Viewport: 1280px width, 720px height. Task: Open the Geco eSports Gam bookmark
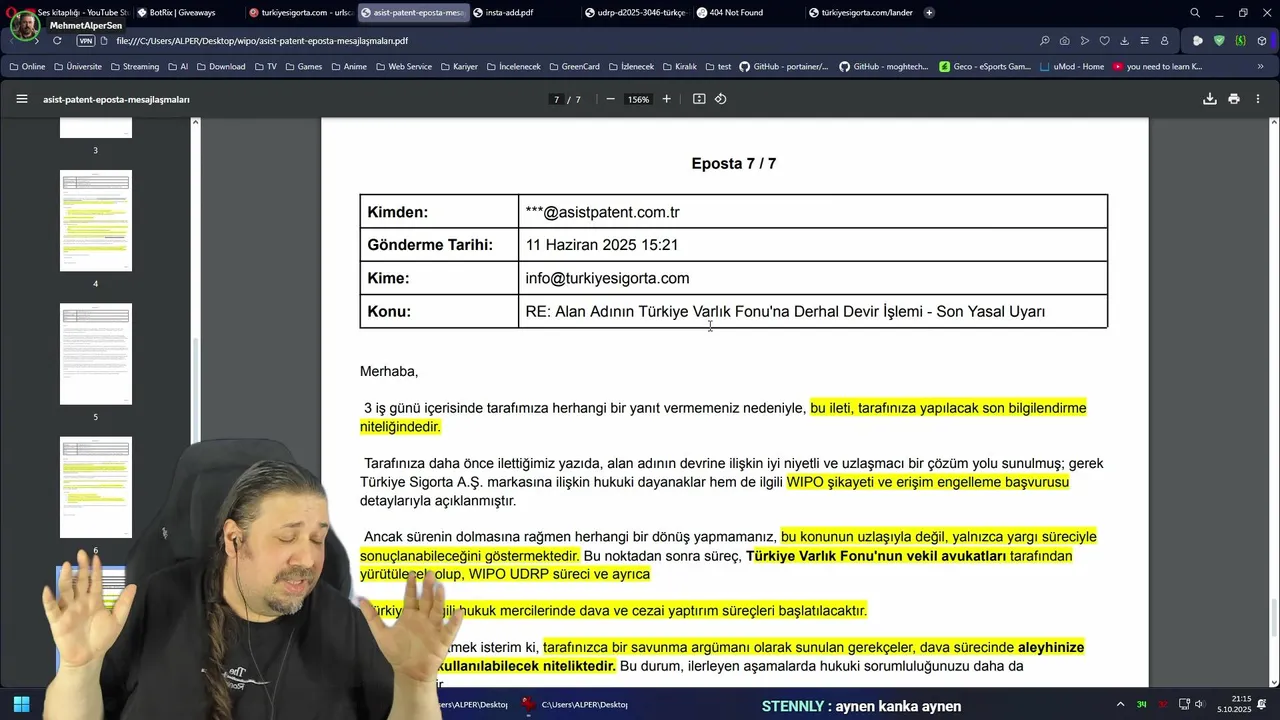coord(985,67)
